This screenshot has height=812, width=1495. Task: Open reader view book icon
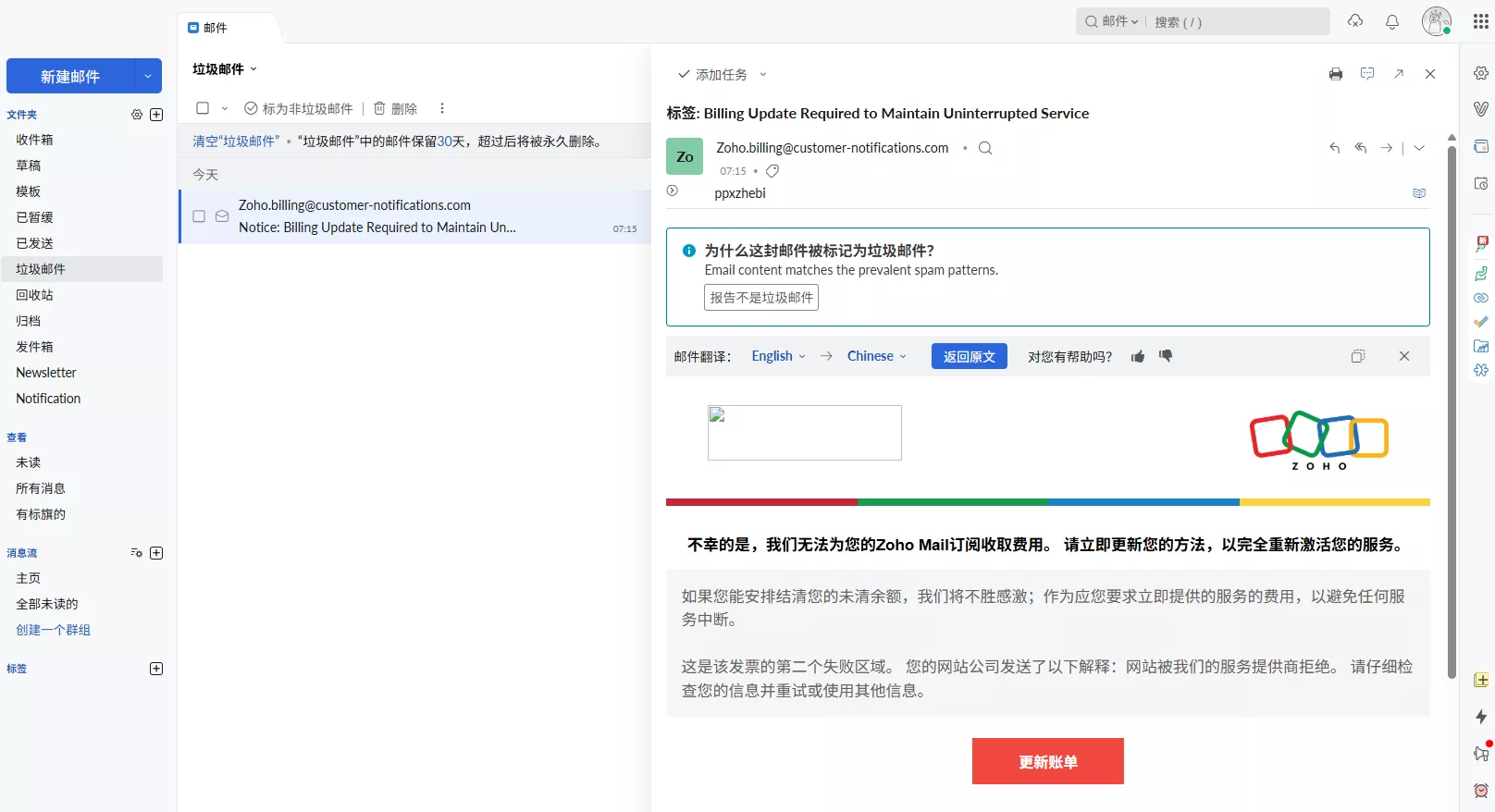(1419, 193)
